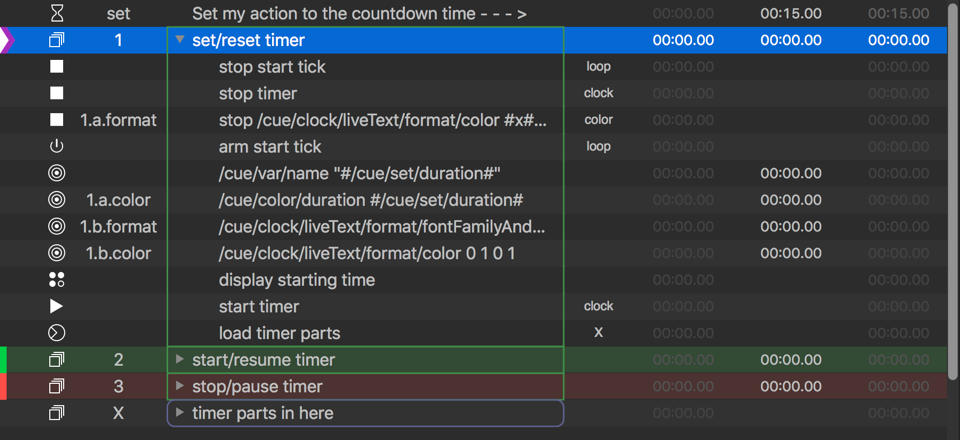The width and height of the screenshot is (960, 440).
Task: Expand the 'timer parts in here' group
Action: [x=180, y=413]
